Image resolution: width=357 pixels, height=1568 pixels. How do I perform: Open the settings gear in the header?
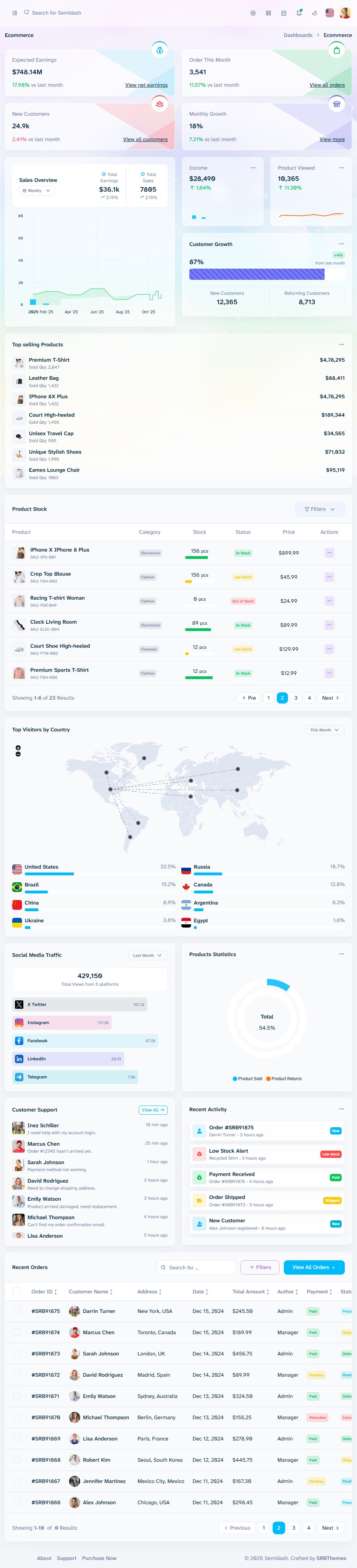pos(253,13)
